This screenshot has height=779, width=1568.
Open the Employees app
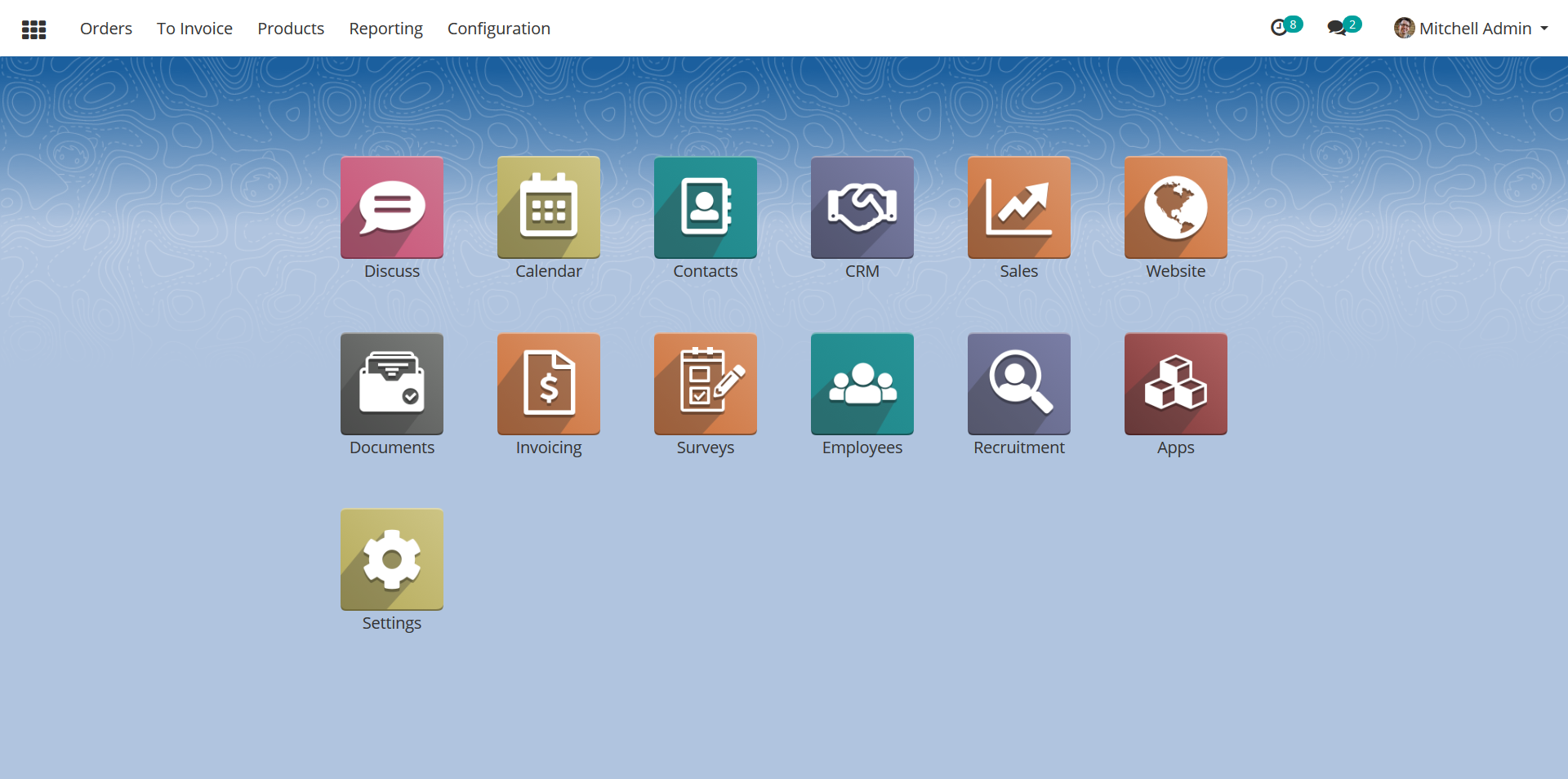click(862, 384)
